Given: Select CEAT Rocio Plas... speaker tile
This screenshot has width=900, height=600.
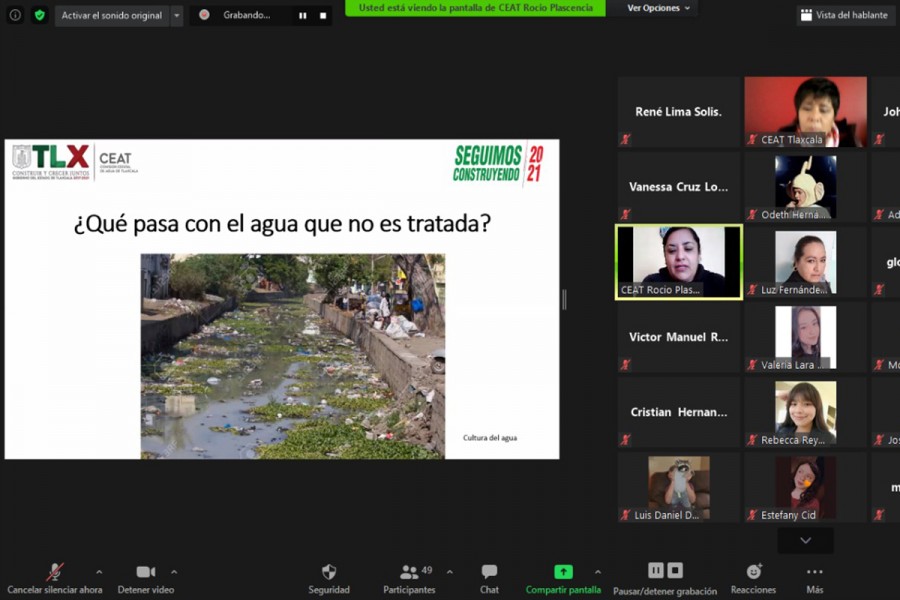Looking at the screenshot, I should click(678, 262).
